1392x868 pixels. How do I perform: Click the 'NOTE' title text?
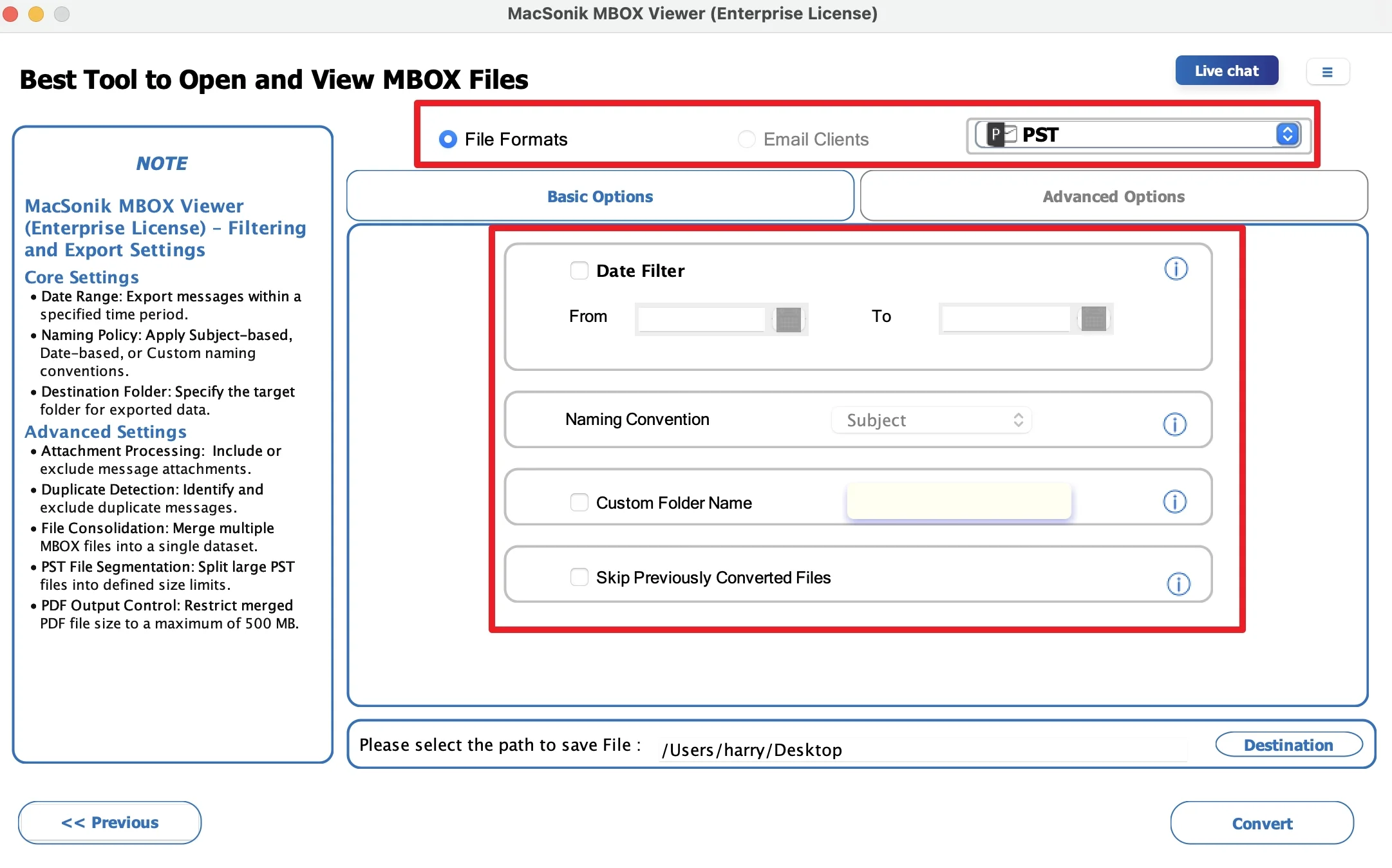[x=162, y=163]
